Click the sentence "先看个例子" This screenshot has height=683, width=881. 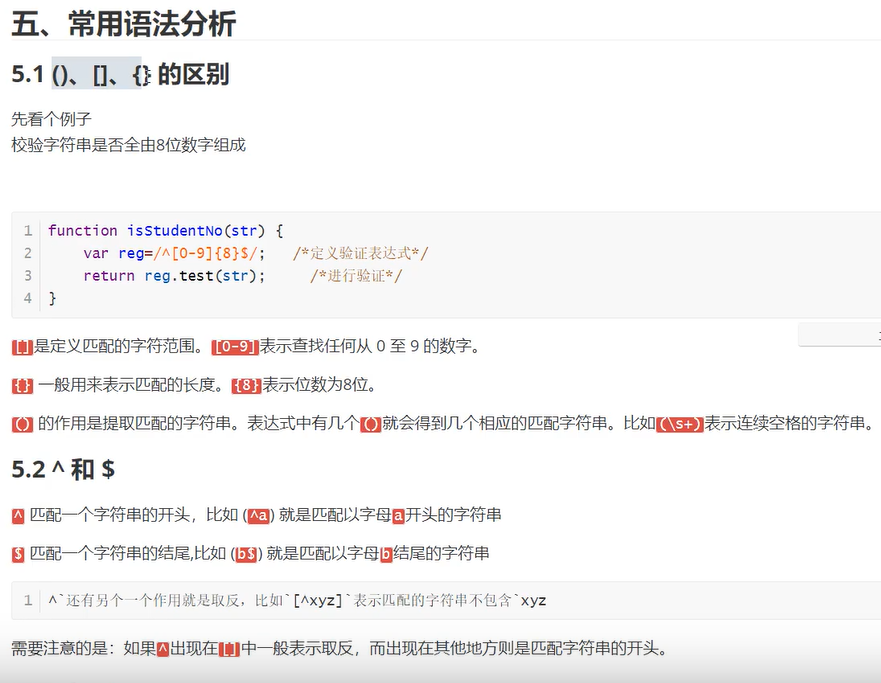[x=51, y=119]
